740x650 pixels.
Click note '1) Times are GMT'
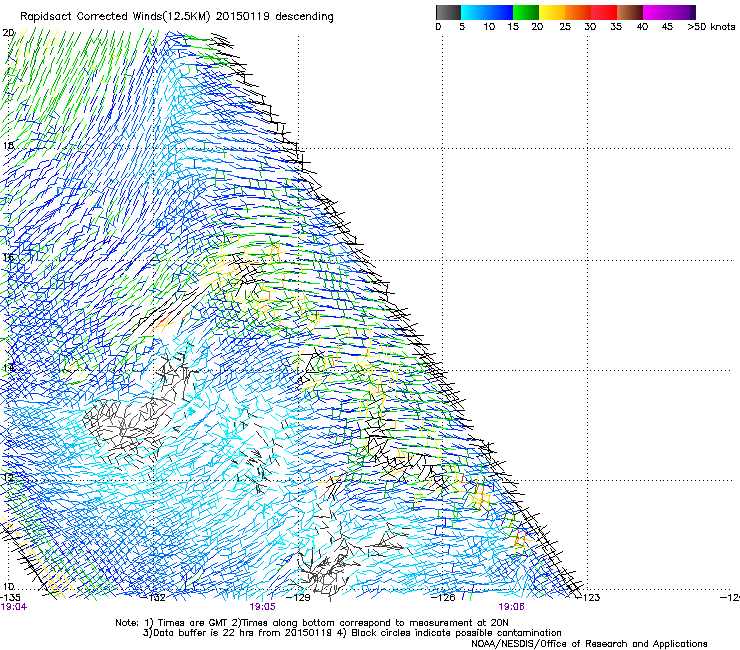click(x=186, y=623)
